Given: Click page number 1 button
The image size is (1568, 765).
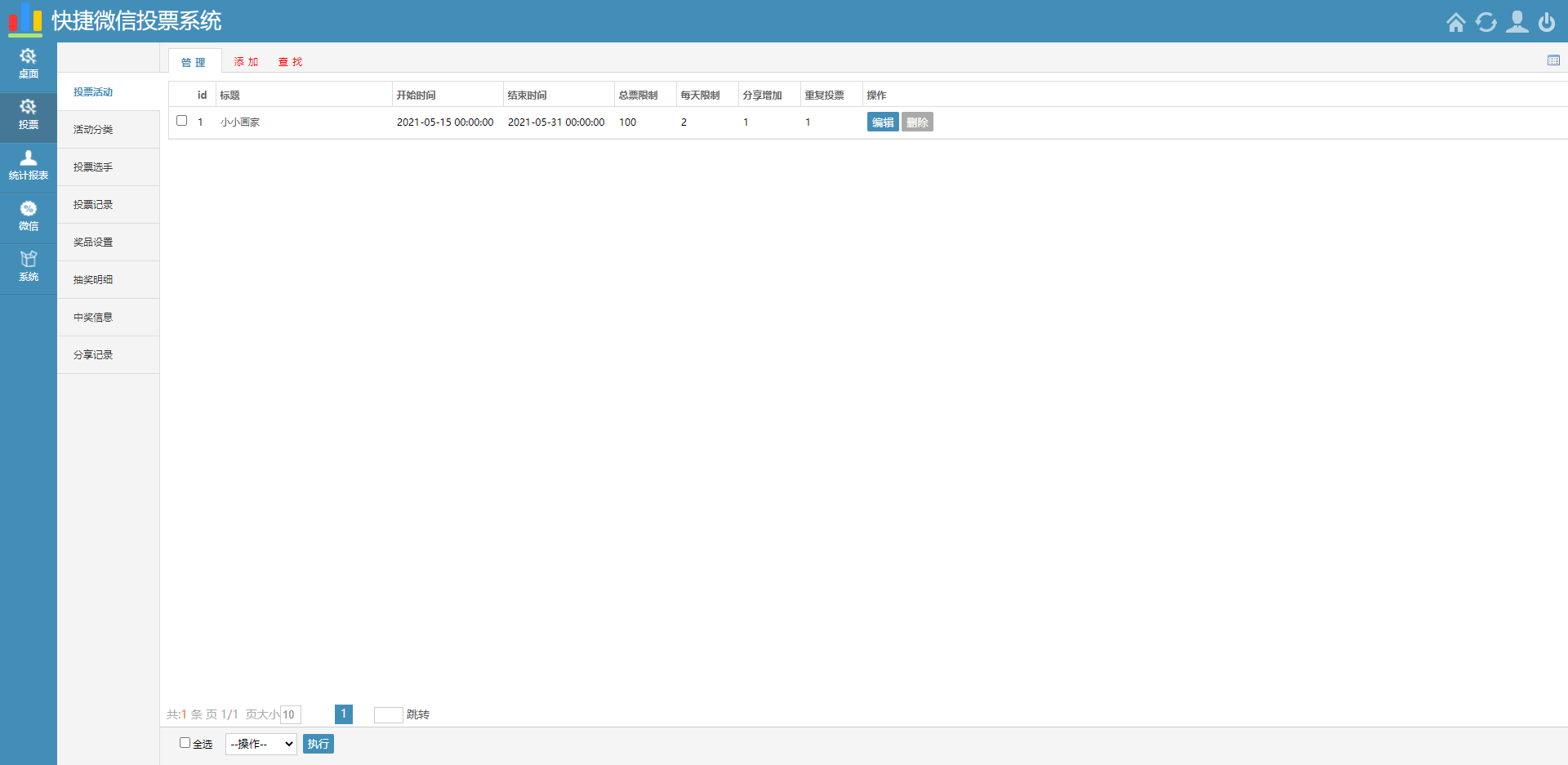Looking at the screenshot, I should pos(344,714).
